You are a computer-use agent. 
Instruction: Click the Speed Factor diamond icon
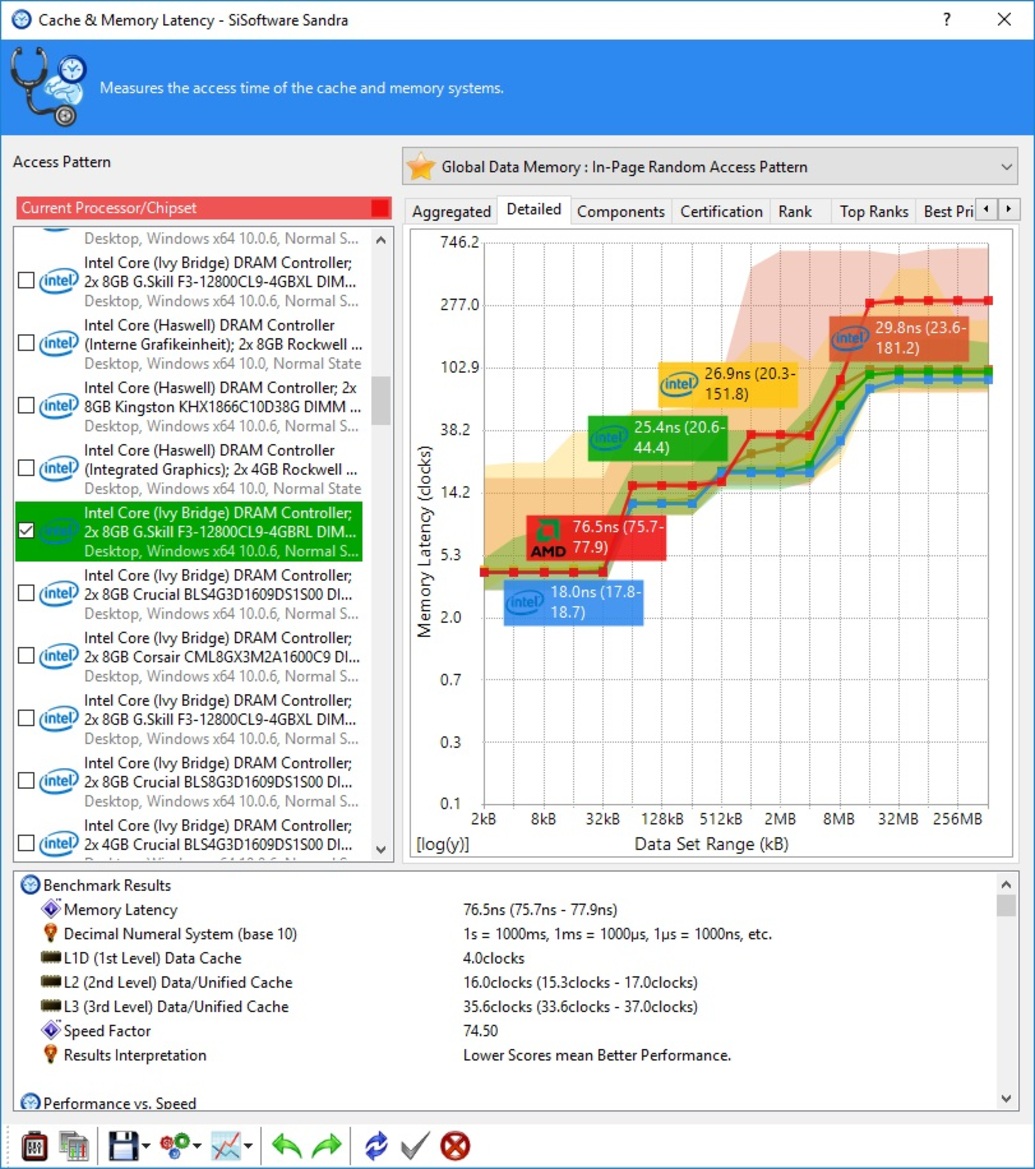coord(51,1030)
